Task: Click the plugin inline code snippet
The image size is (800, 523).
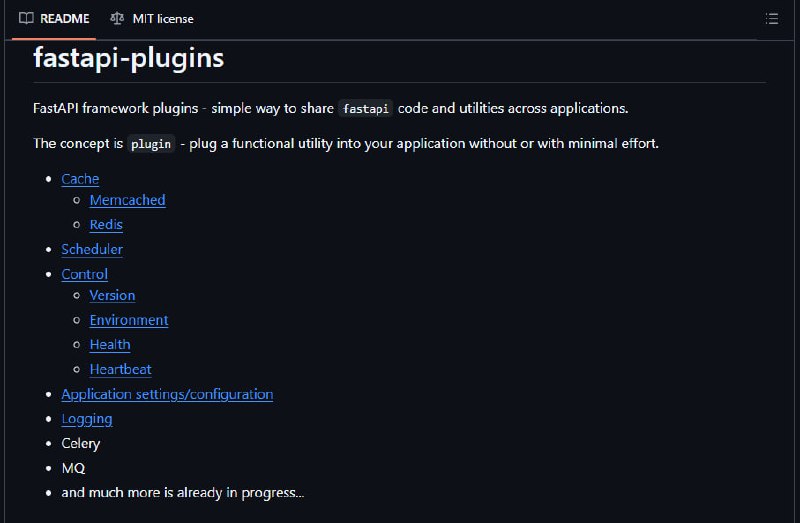Action: click(151, 143)
